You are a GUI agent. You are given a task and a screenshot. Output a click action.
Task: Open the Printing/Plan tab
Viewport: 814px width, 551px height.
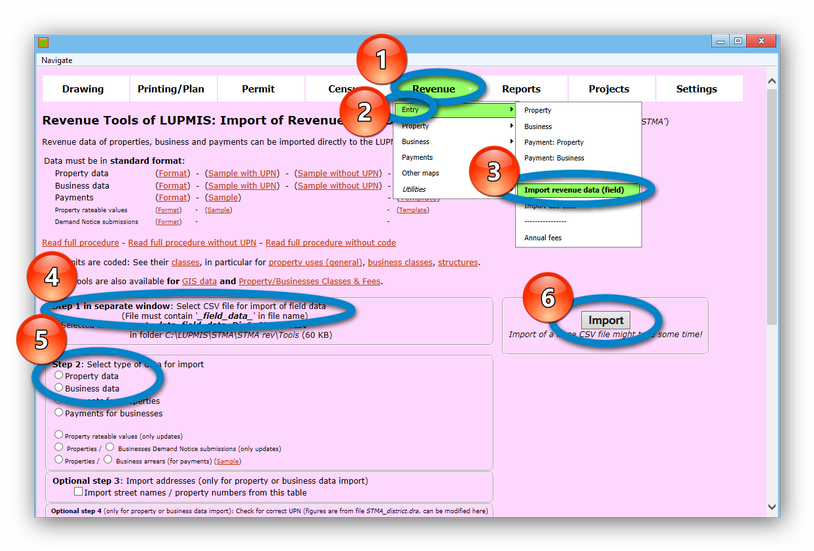click(x=171, y=89)
